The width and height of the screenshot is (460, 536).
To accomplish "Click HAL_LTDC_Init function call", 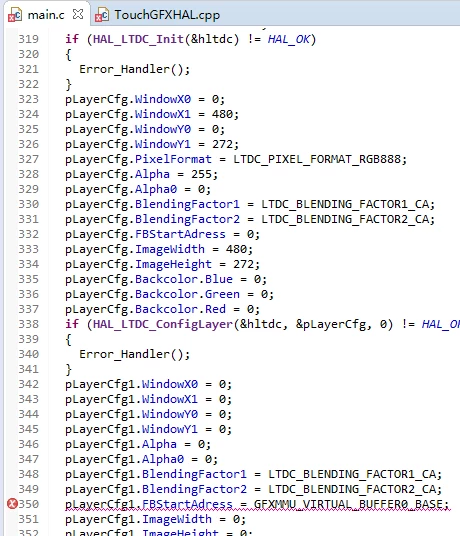I will 138,39.
